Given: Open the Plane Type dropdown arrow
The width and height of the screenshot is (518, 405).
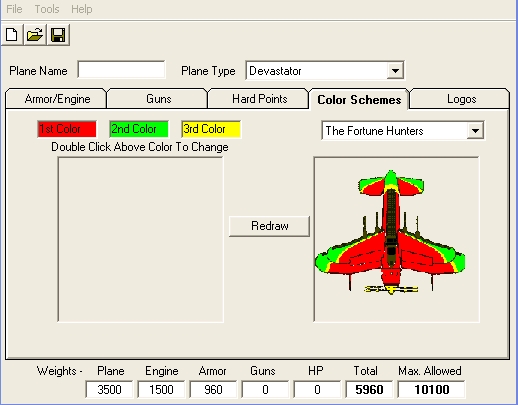Looking at the screenshot, I should [395, 71].
